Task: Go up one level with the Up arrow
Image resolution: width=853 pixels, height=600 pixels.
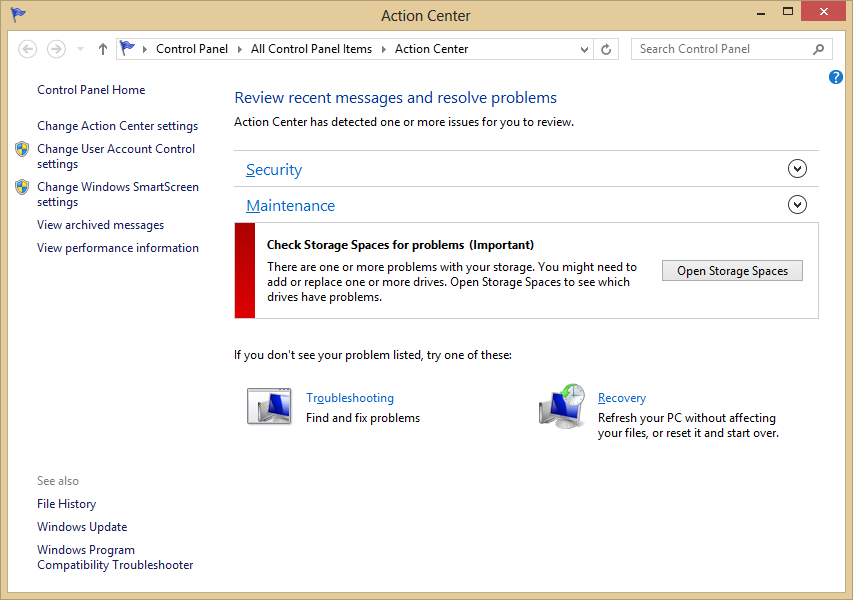Action: [103, 49]
